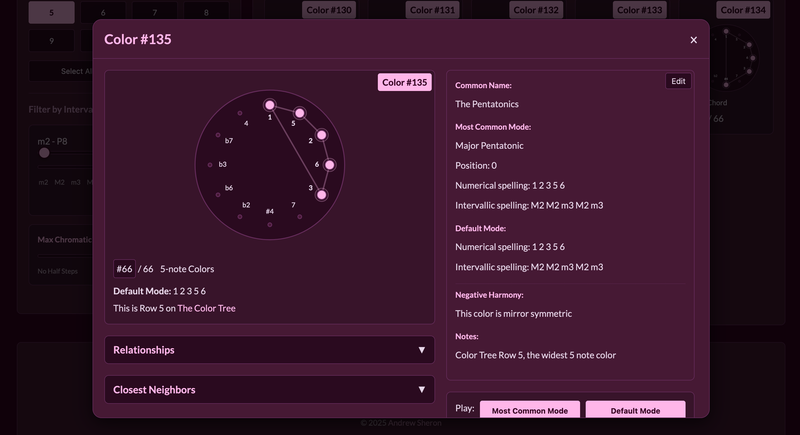Open the Color #134 card in background
Screen dimensions: 800x435
tap(743, 10)
